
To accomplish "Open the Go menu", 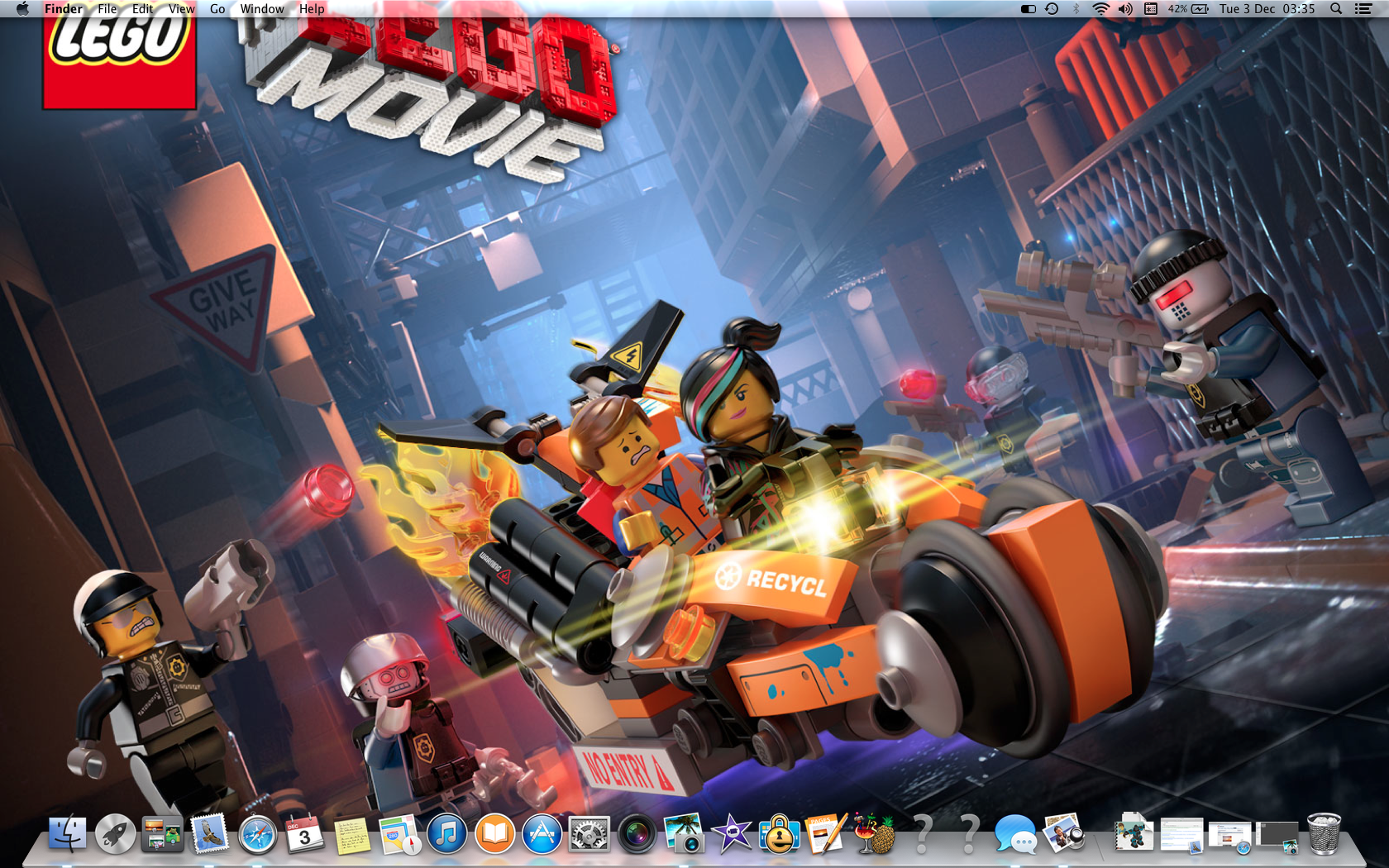I will [x=217, y=9].
